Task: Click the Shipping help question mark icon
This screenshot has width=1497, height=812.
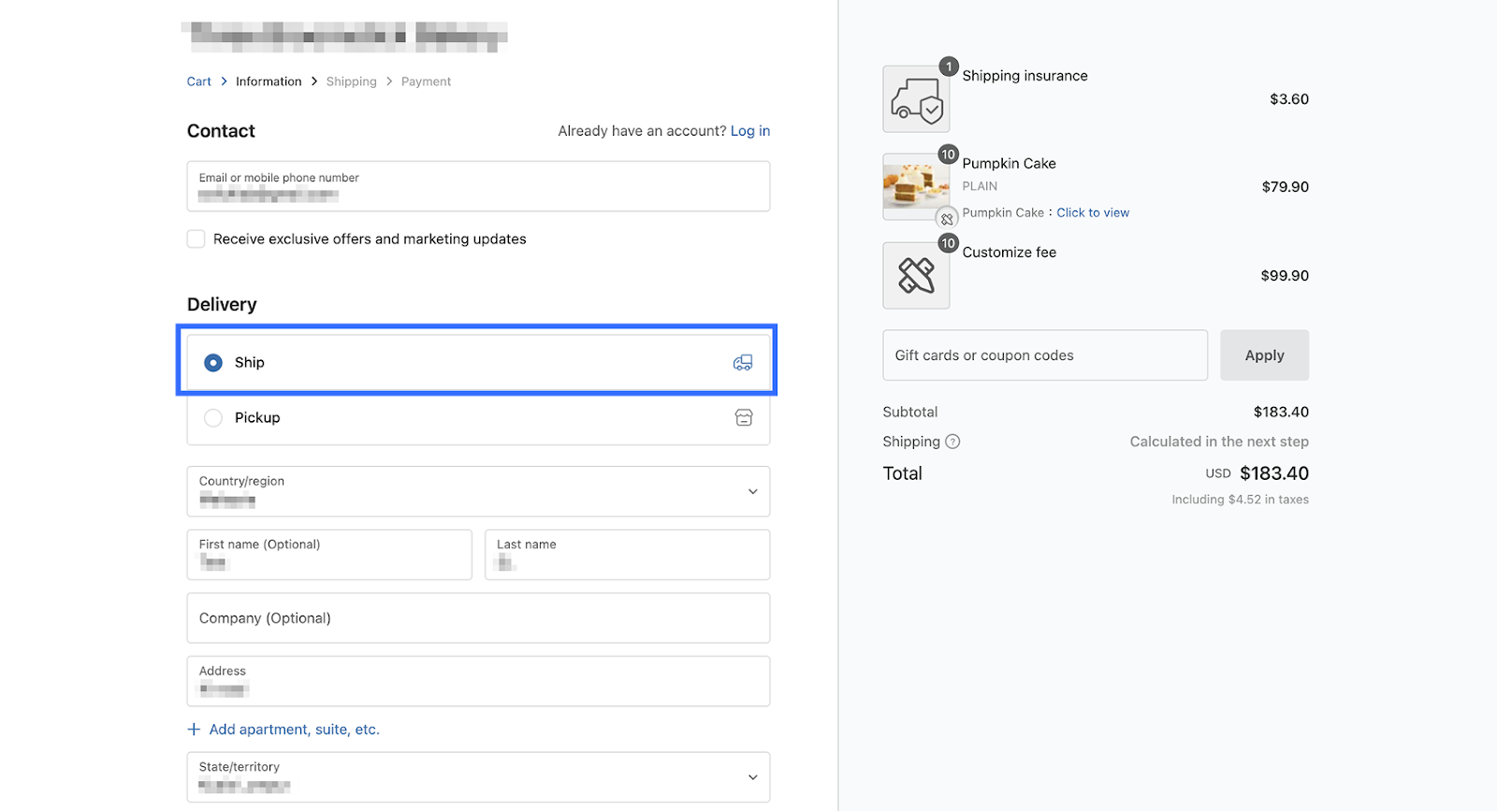Action: pos(952,442)
